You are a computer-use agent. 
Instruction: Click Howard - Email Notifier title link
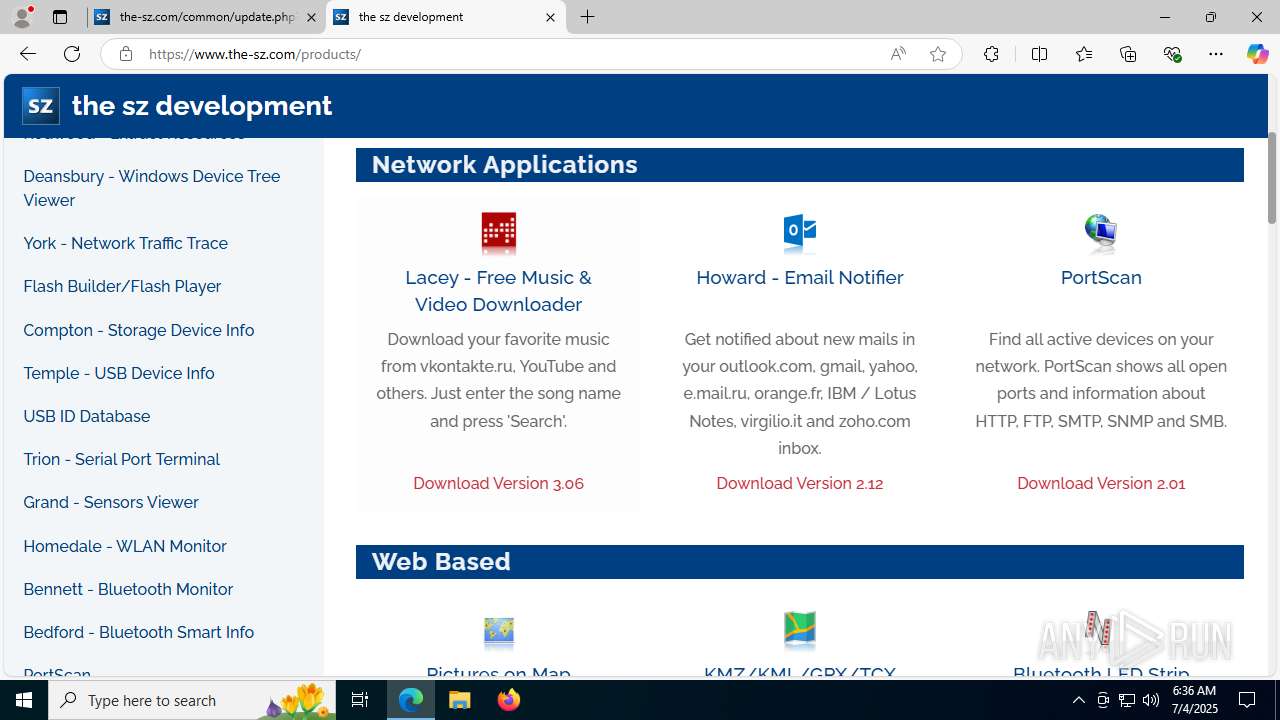pos(799,277)
